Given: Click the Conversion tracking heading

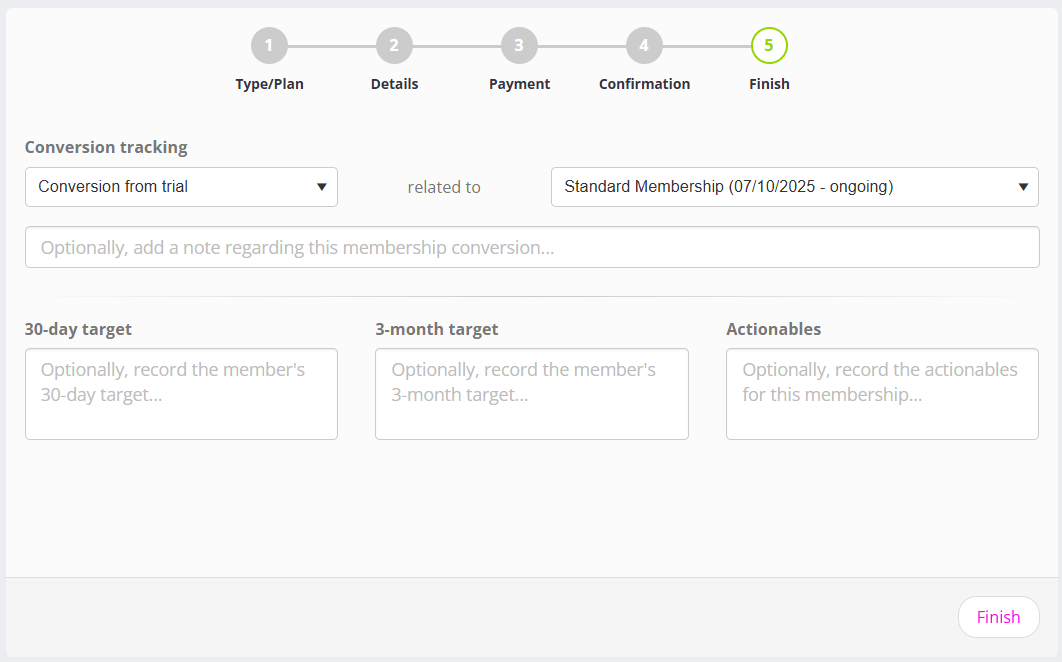Looking at the screenshot, I should (106, 147).
